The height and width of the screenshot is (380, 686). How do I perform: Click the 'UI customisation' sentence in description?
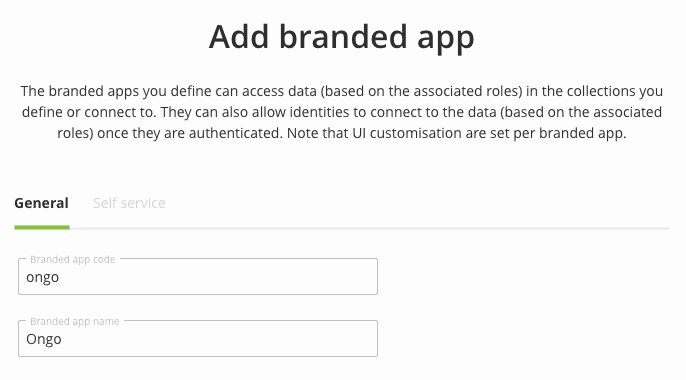456,133
